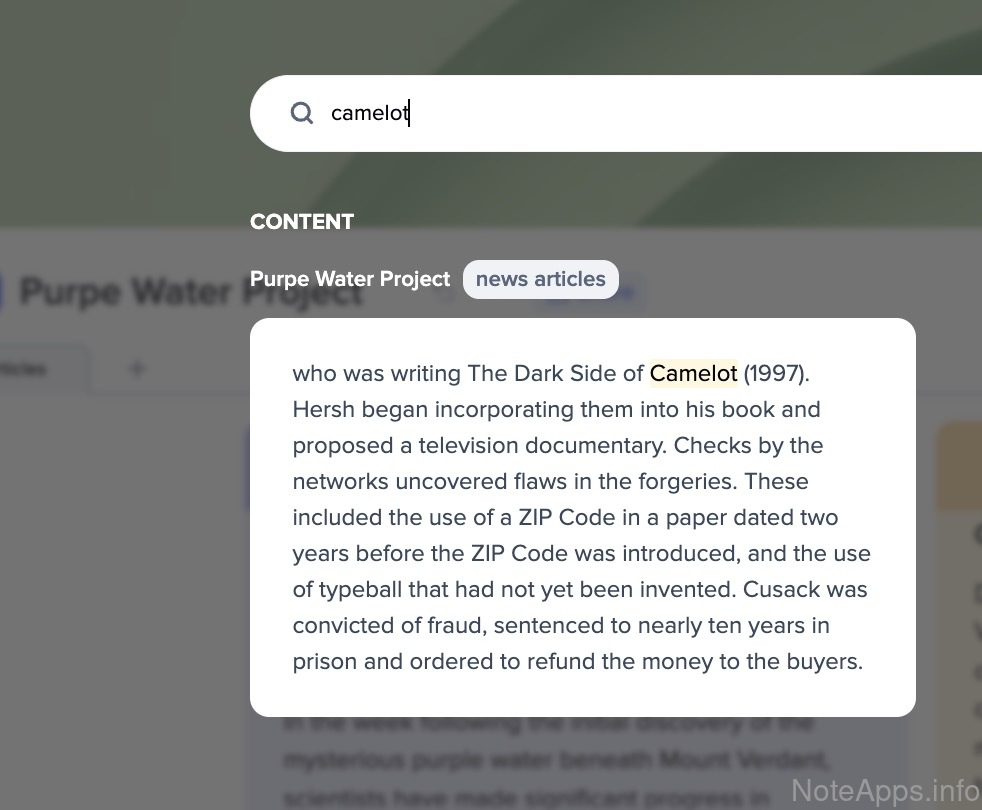Click the blurred plus add-tab icon
Viewport: 982px width, 810px height.
coord(137,369)
